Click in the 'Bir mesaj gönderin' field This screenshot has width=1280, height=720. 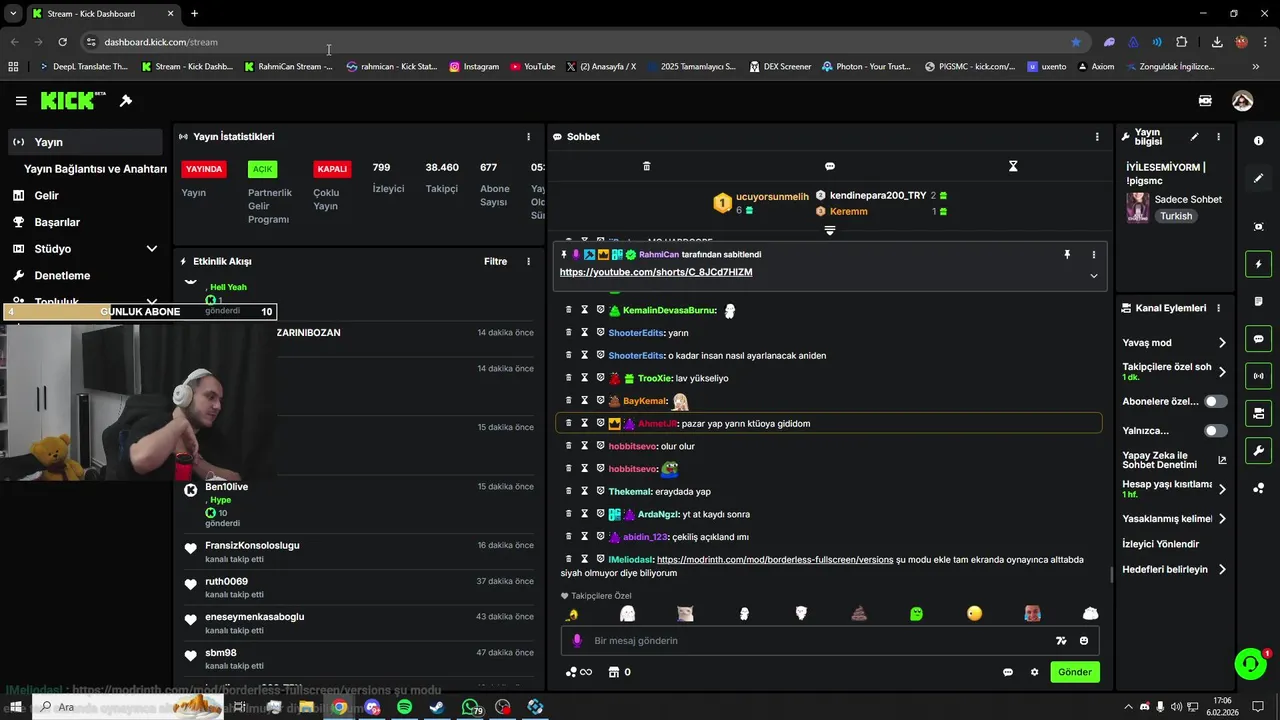coord(830,641)
